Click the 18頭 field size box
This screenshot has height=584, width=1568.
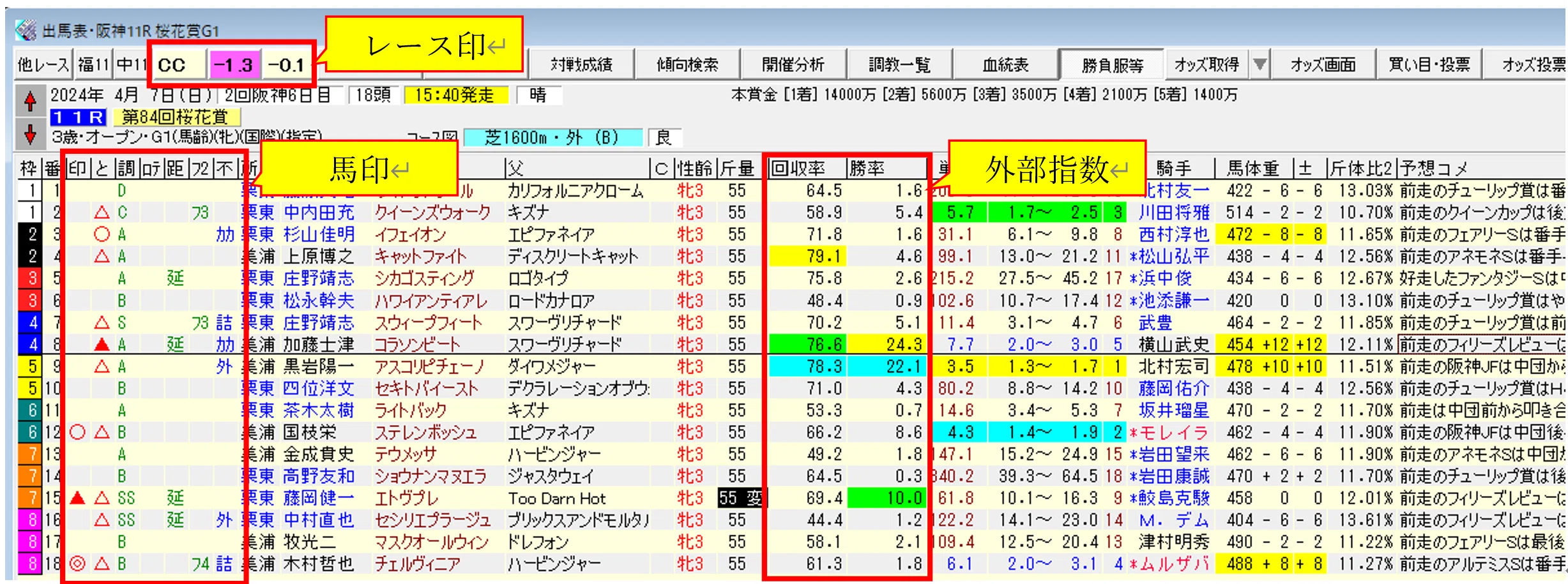pos(373,95)
